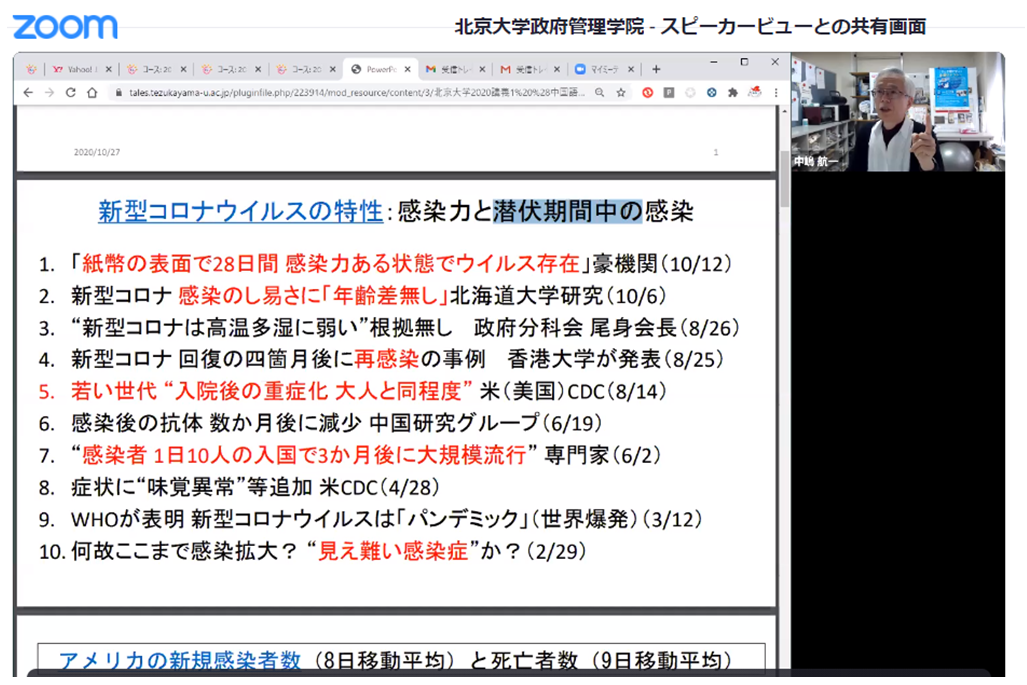Viewport: 1027px width, 685px height.
Task: Click the red text 見え難い感染症 in item 10
Action: click(393, 551)
